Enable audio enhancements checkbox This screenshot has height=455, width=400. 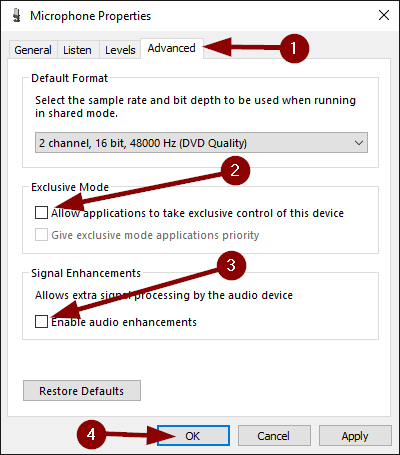41,322
